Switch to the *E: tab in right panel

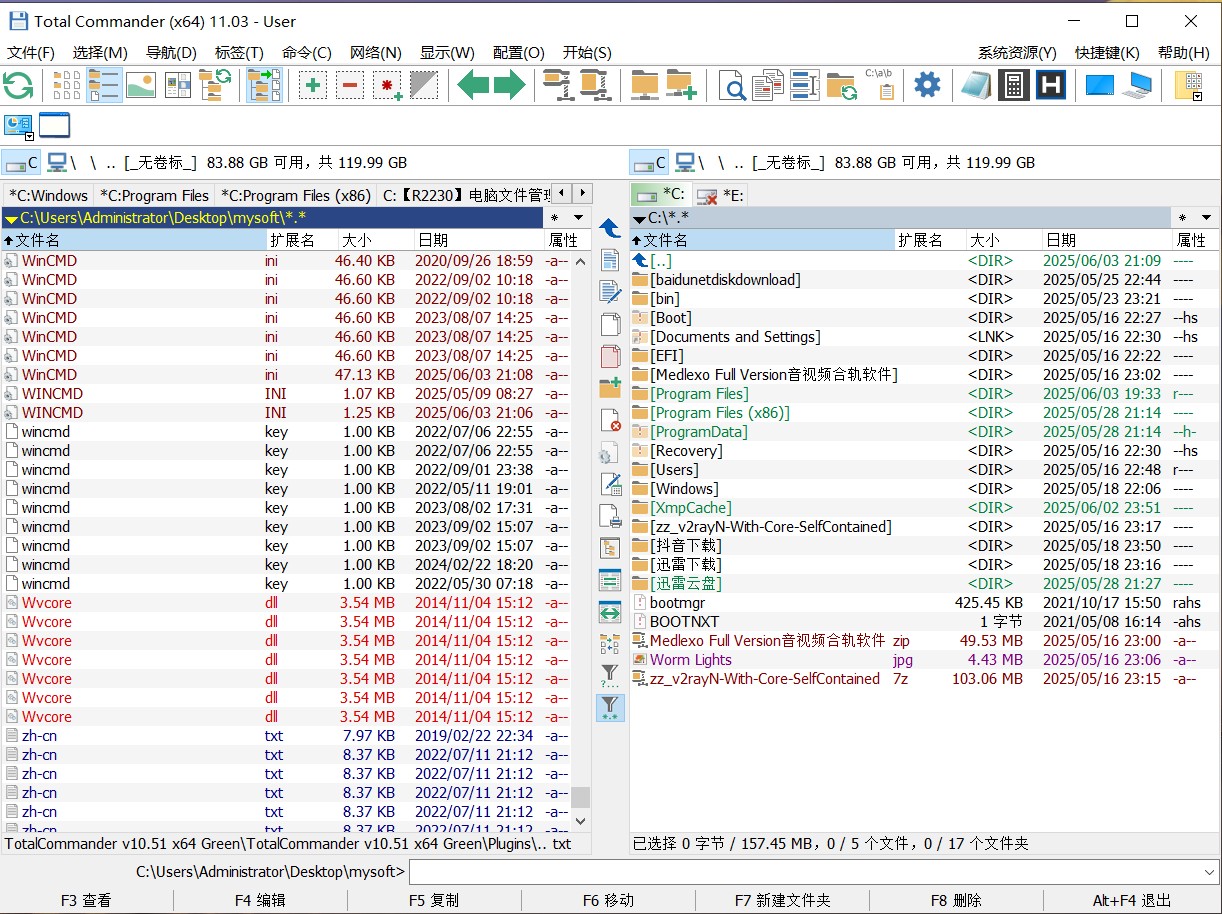click(720, 195)
